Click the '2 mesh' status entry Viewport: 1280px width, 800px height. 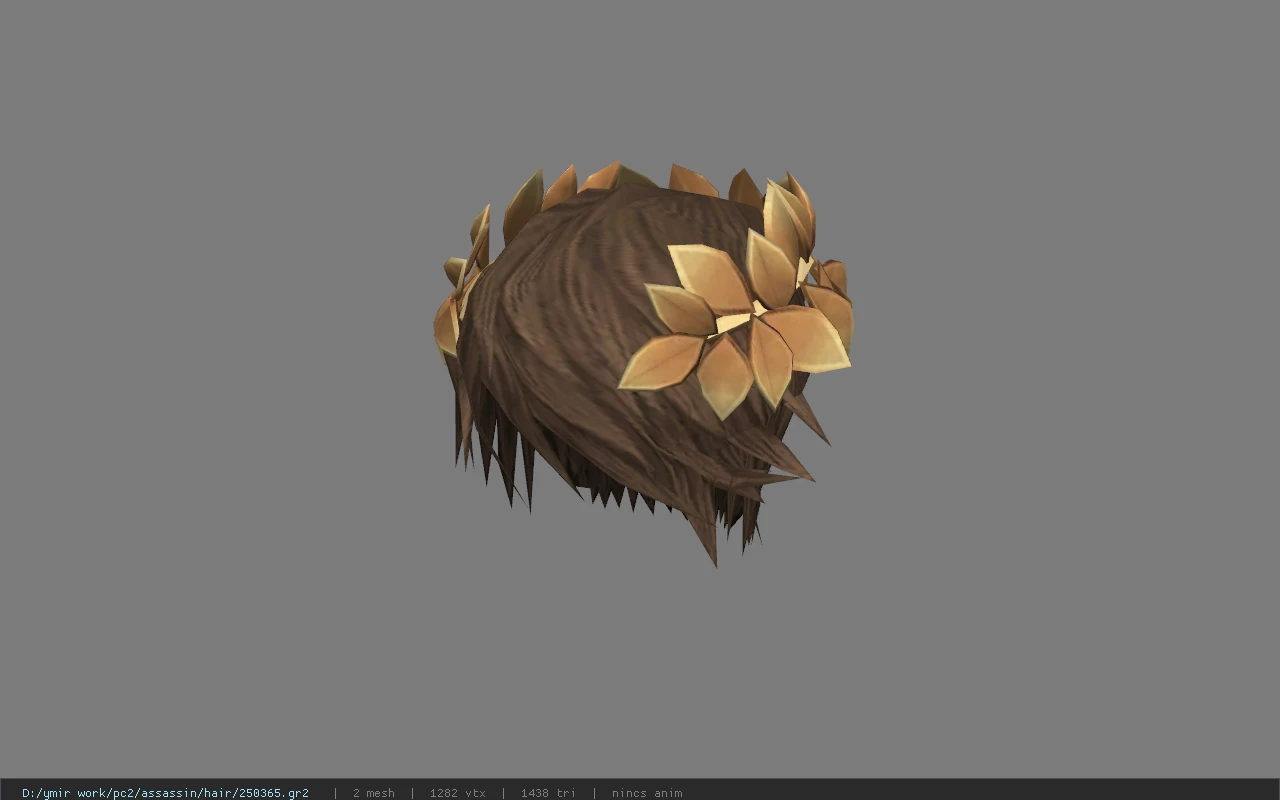(x=373, y=793)
